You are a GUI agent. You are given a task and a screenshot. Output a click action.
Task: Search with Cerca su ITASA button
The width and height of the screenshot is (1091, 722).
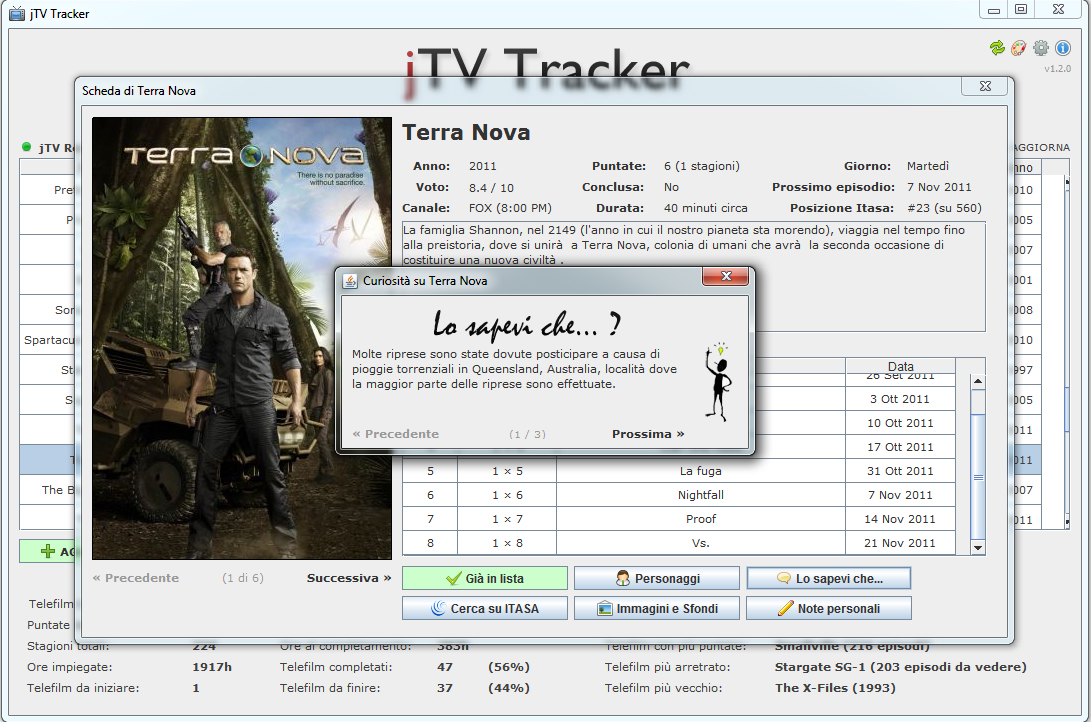tap(485, 608)
